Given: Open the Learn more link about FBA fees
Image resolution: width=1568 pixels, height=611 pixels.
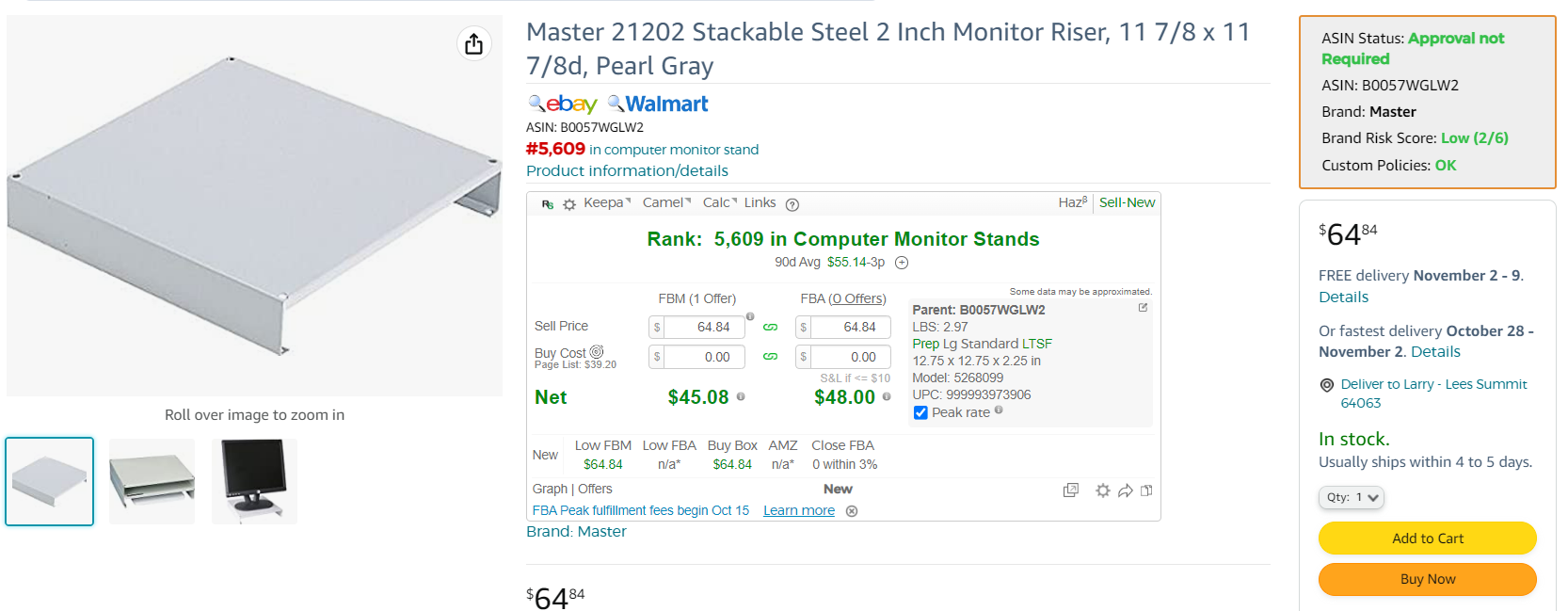Looking at the screenshot, I should point(799,510).
